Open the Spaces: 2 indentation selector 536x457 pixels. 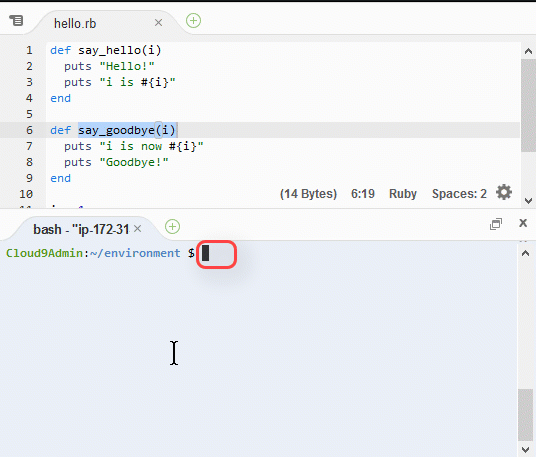point(459,194)
